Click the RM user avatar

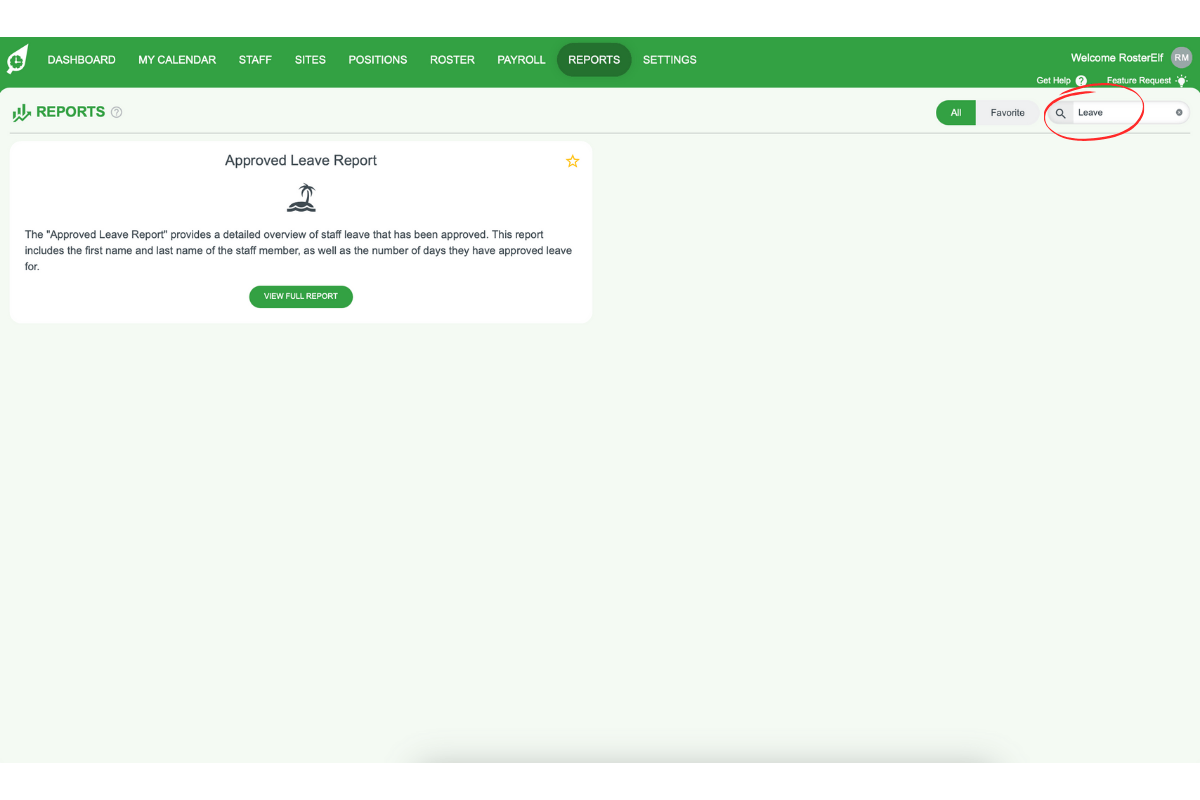tap(1182, 58)
